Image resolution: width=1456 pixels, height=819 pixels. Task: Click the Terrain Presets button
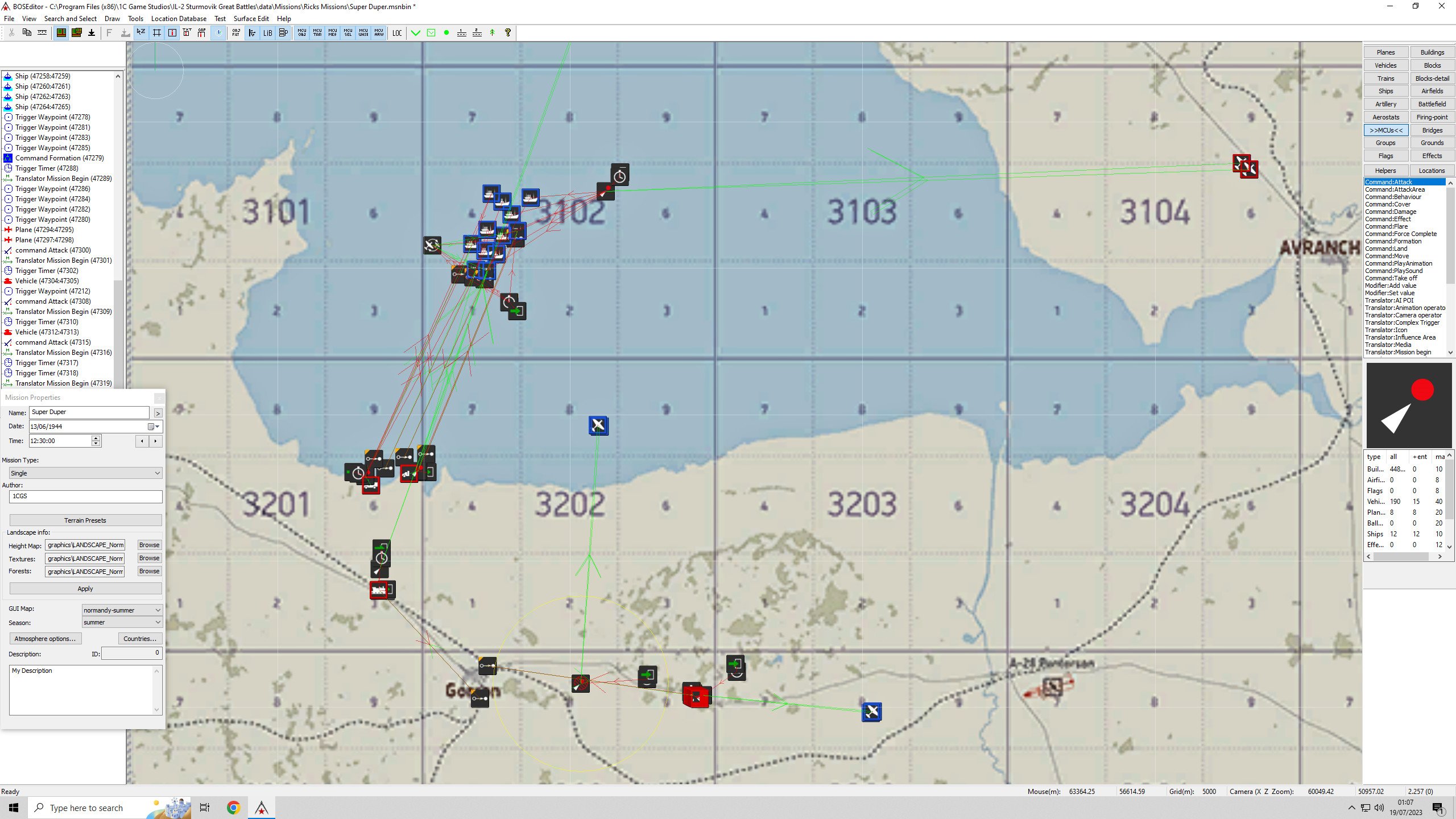85,520
